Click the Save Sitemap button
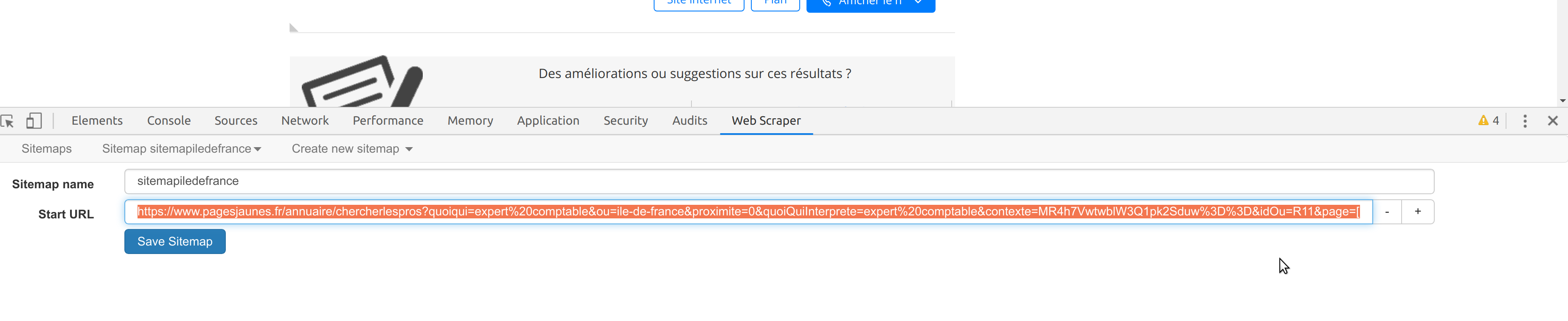The width and height of the screenshot is (1568, 321). pos(175,241)
